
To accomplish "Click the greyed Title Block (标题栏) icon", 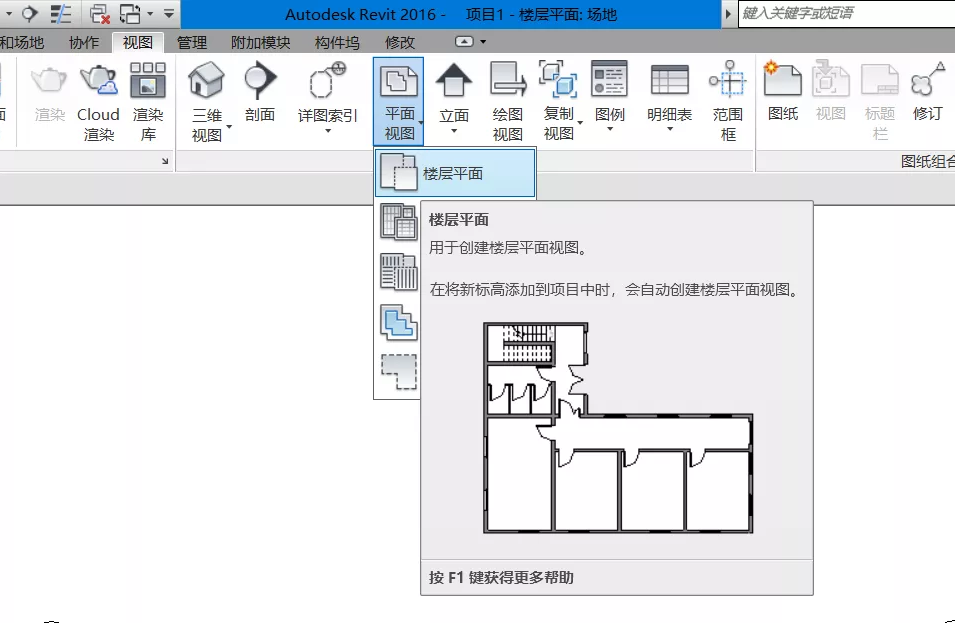I will [879, 80].
